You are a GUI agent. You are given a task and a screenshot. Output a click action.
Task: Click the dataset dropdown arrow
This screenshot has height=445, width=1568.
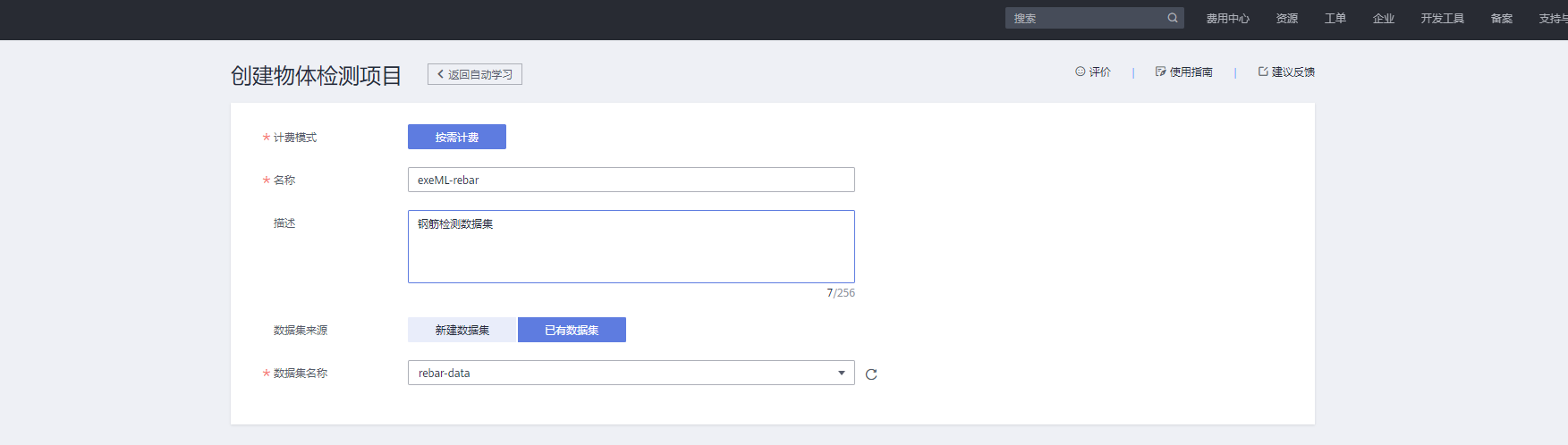tap(841, 373)
